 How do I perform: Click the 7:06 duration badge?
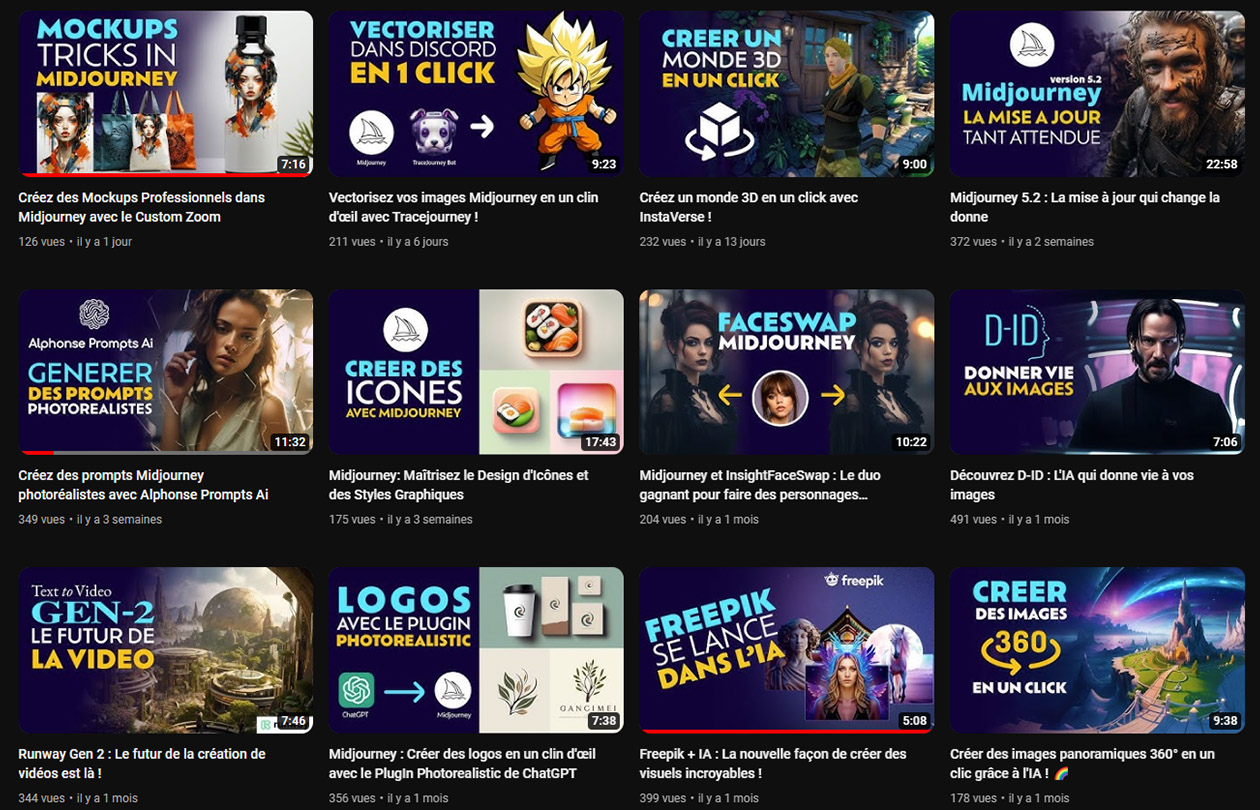1225,442
